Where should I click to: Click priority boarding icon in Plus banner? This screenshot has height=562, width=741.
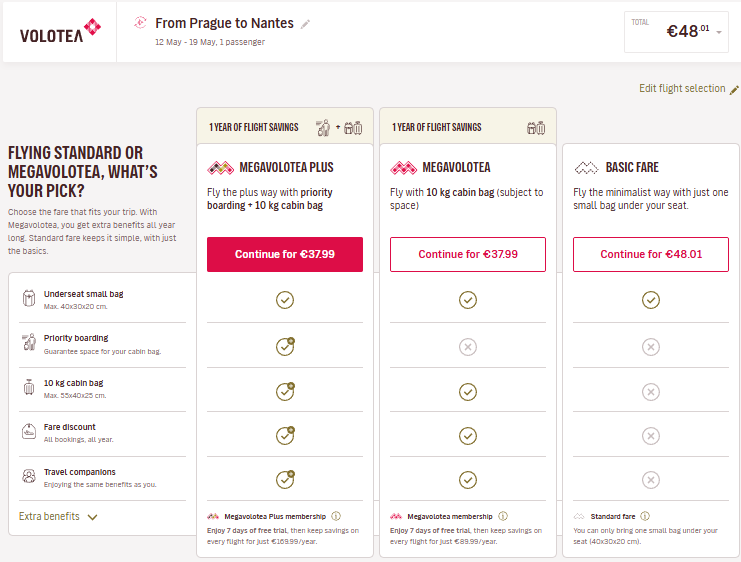tap(324, 128)
